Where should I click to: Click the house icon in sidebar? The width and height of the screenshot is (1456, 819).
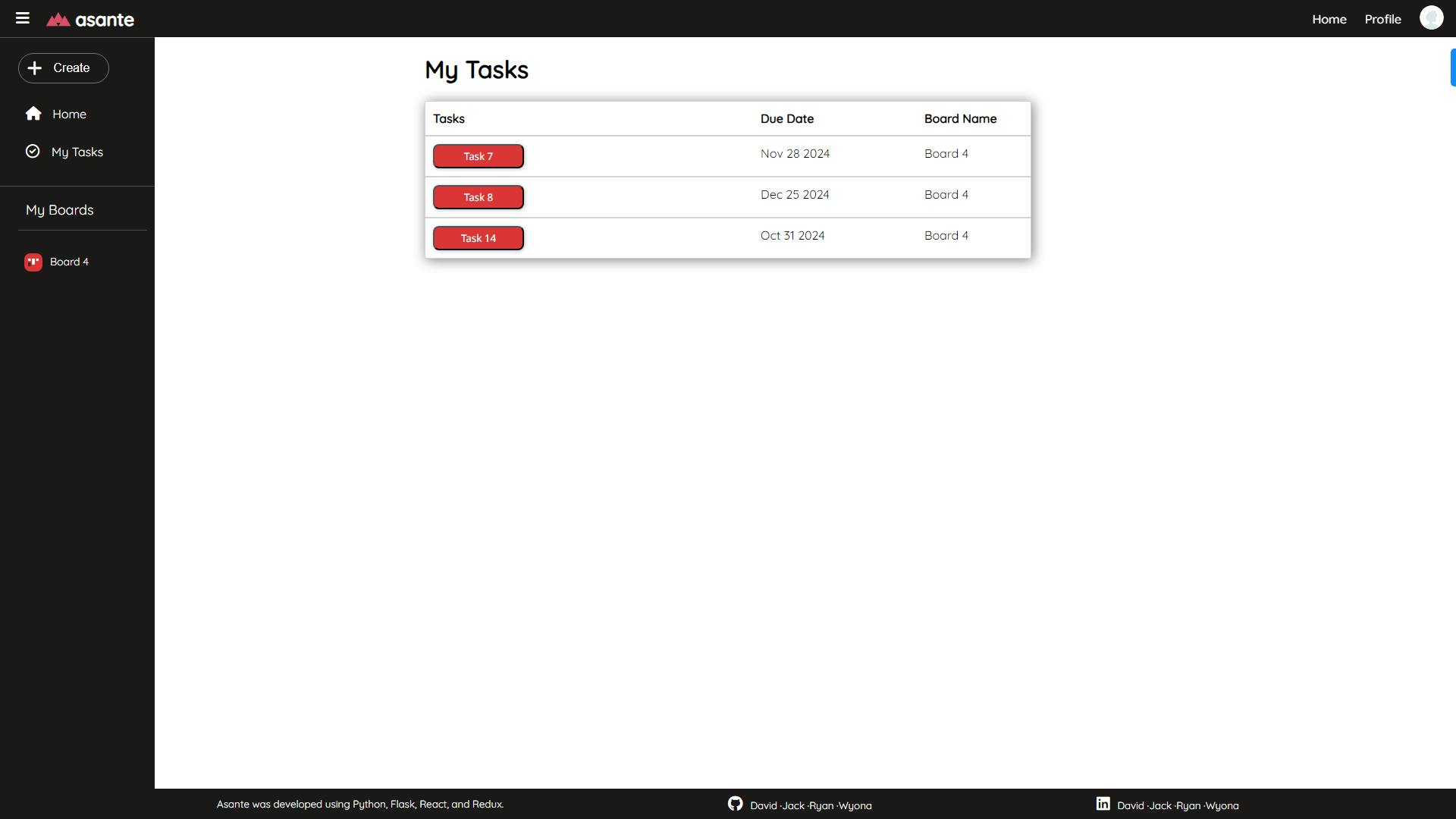tap(33, 114)
